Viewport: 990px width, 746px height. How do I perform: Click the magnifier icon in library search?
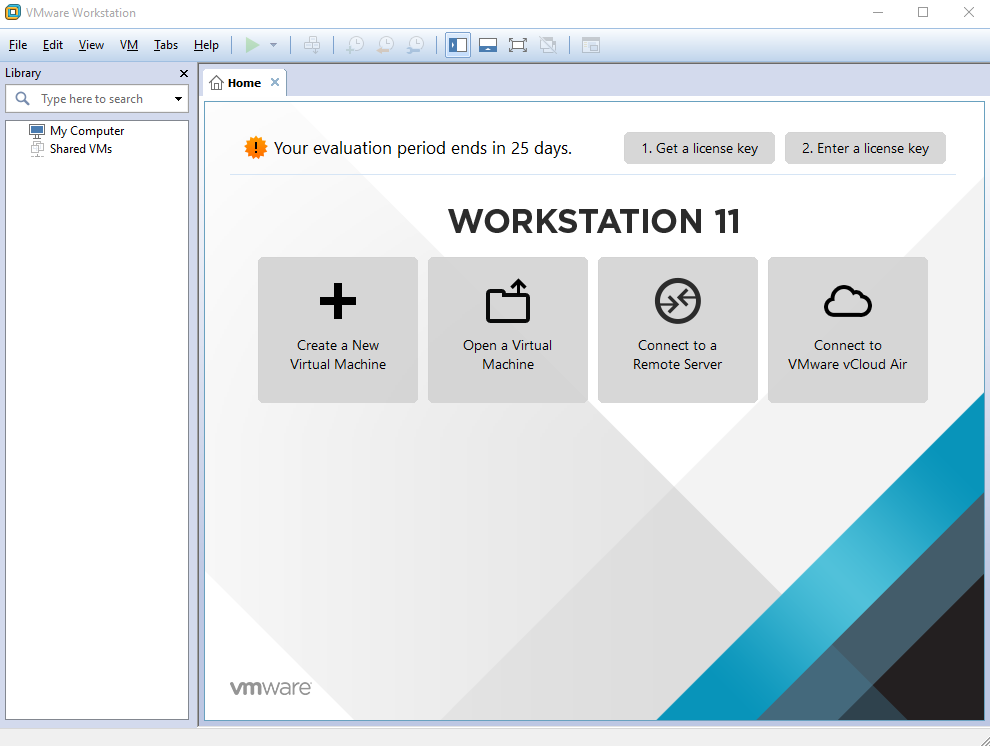tap(23, 98)
